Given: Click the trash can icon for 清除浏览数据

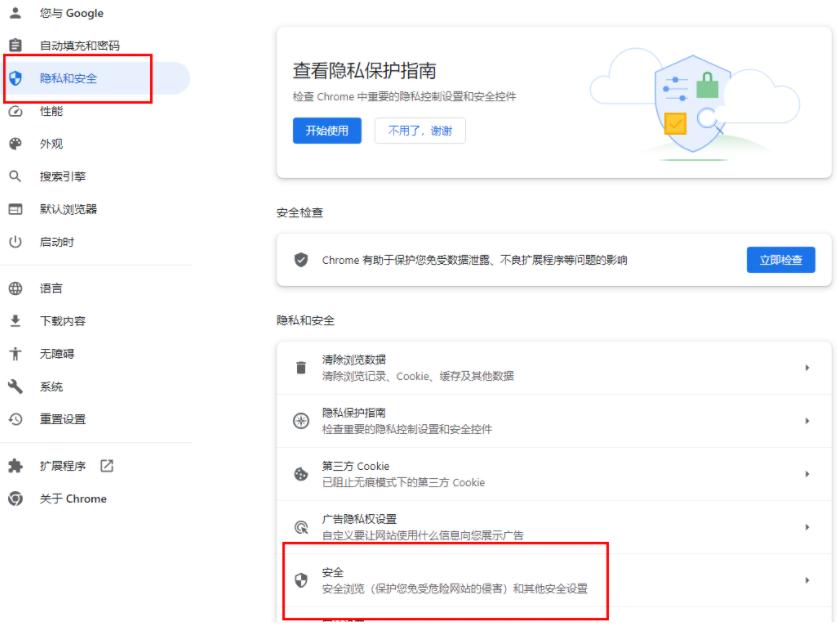Looking at the screenshot, I should point(301,368).
